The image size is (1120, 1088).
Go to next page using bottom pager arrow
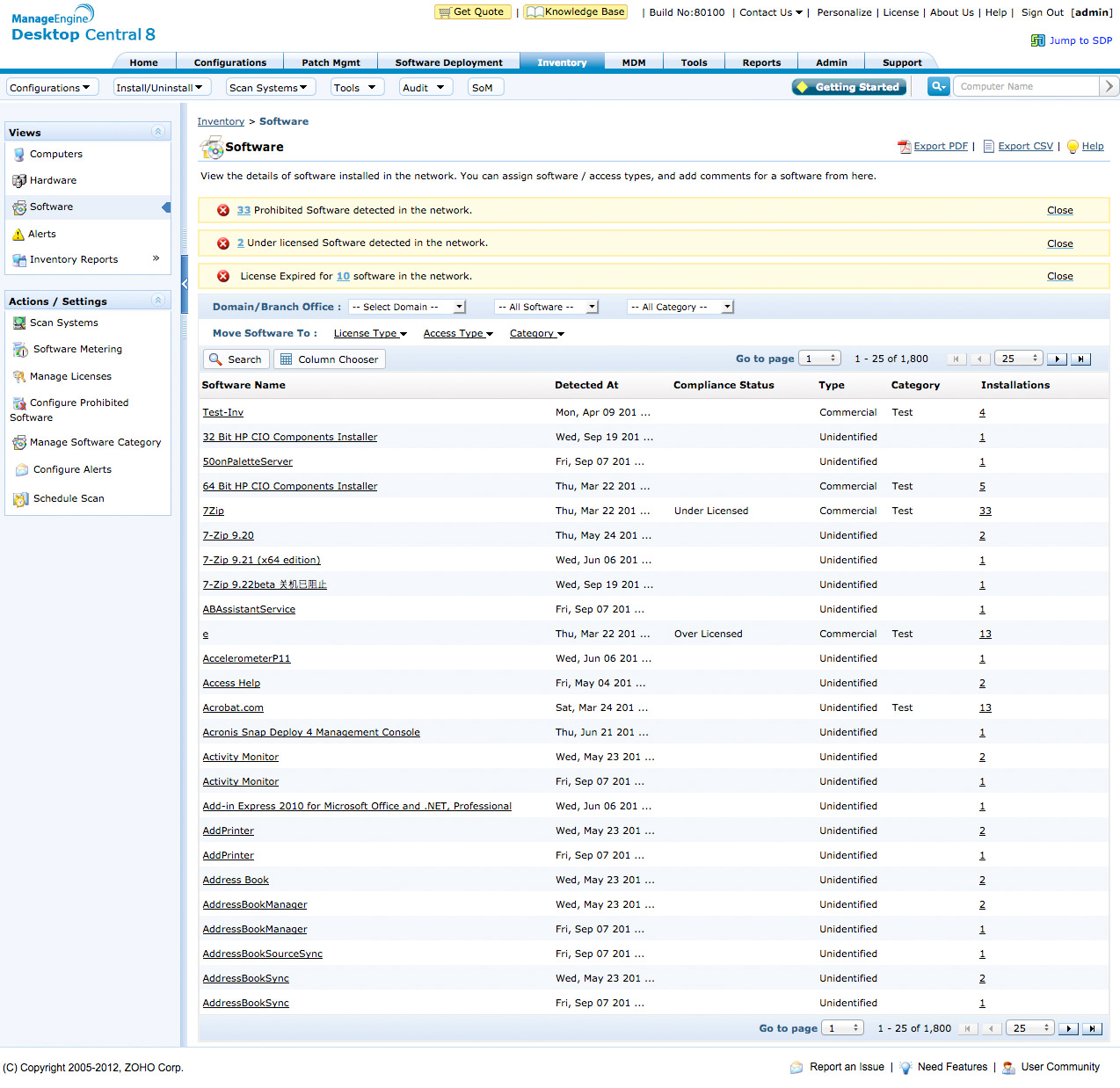[1069, 1028]
